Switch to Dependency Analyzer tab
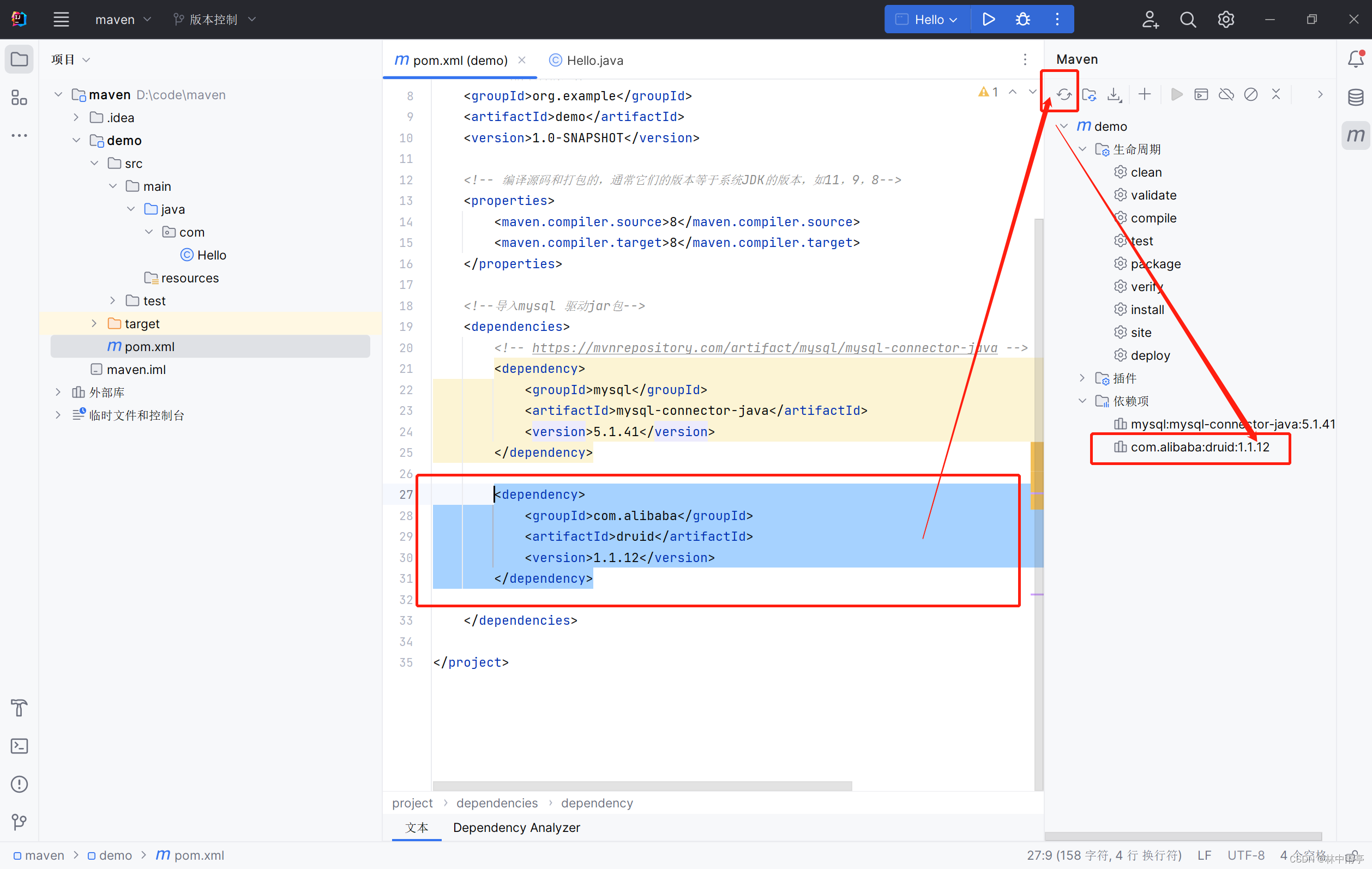 [516, 828]
